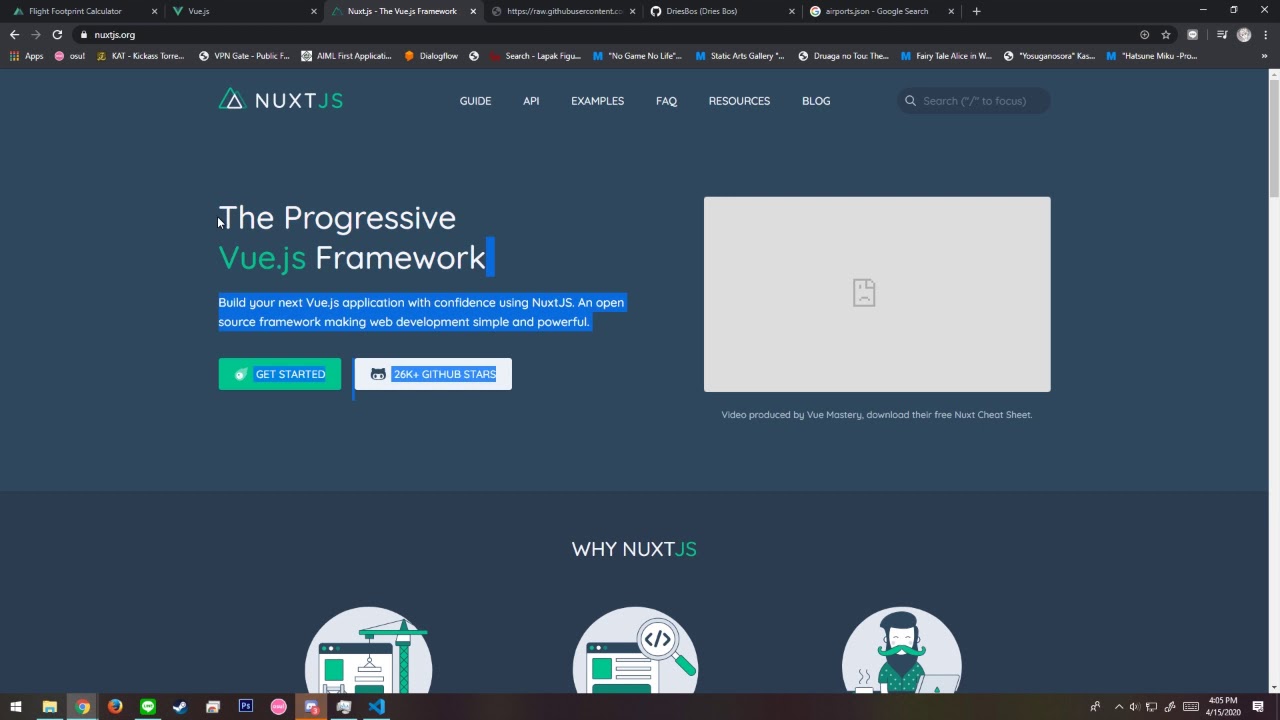The height and width of the screenshot is (720, 1280).
Task: Open network settings from system tray
Action: click(x=1152, y=707)
